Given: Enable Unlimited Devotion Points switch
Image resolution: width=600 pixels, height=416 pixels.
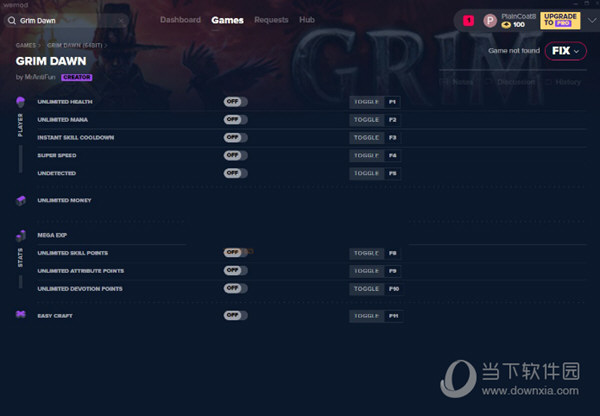Looking at the screenshot, I should 236,288.
